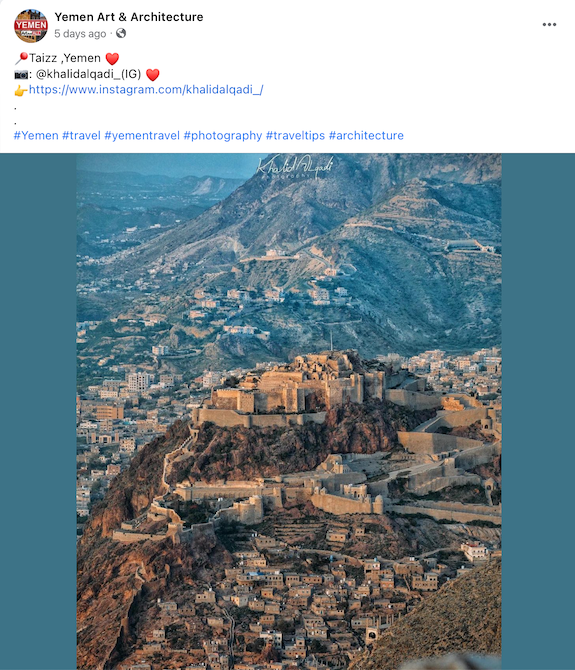The image size is (575, 670).
Task: Open the #photography hashtag
Action: (223, 135)
